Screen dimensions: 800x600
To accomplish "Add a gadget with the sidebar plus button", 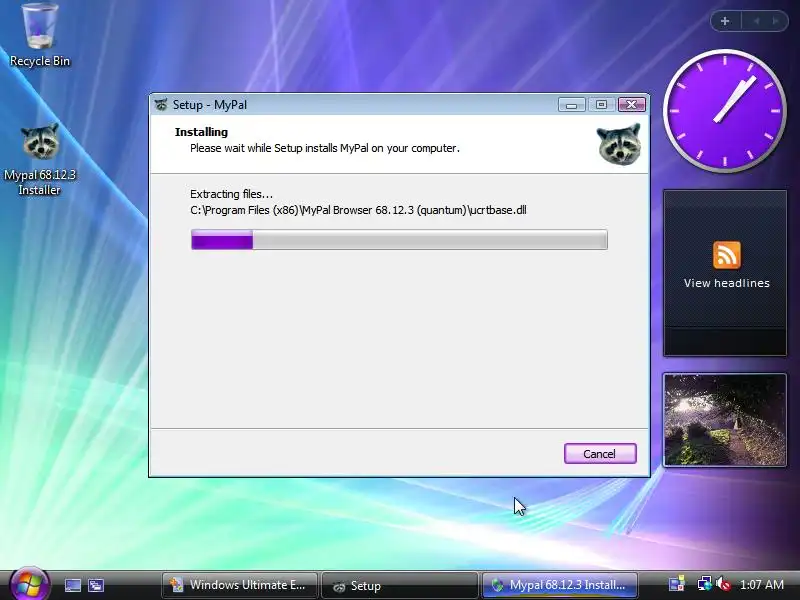I will [x=725, y=21].
